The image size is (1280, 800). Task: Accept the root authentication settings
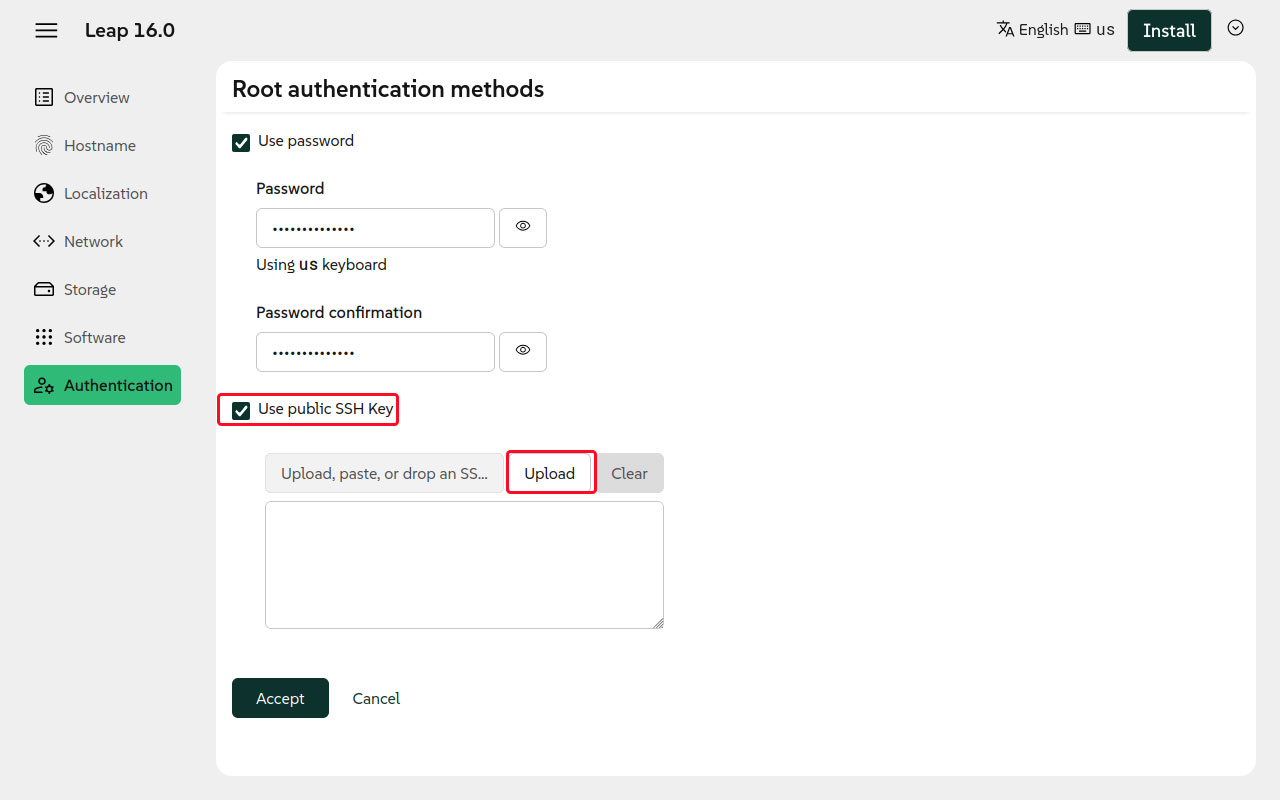280,698
